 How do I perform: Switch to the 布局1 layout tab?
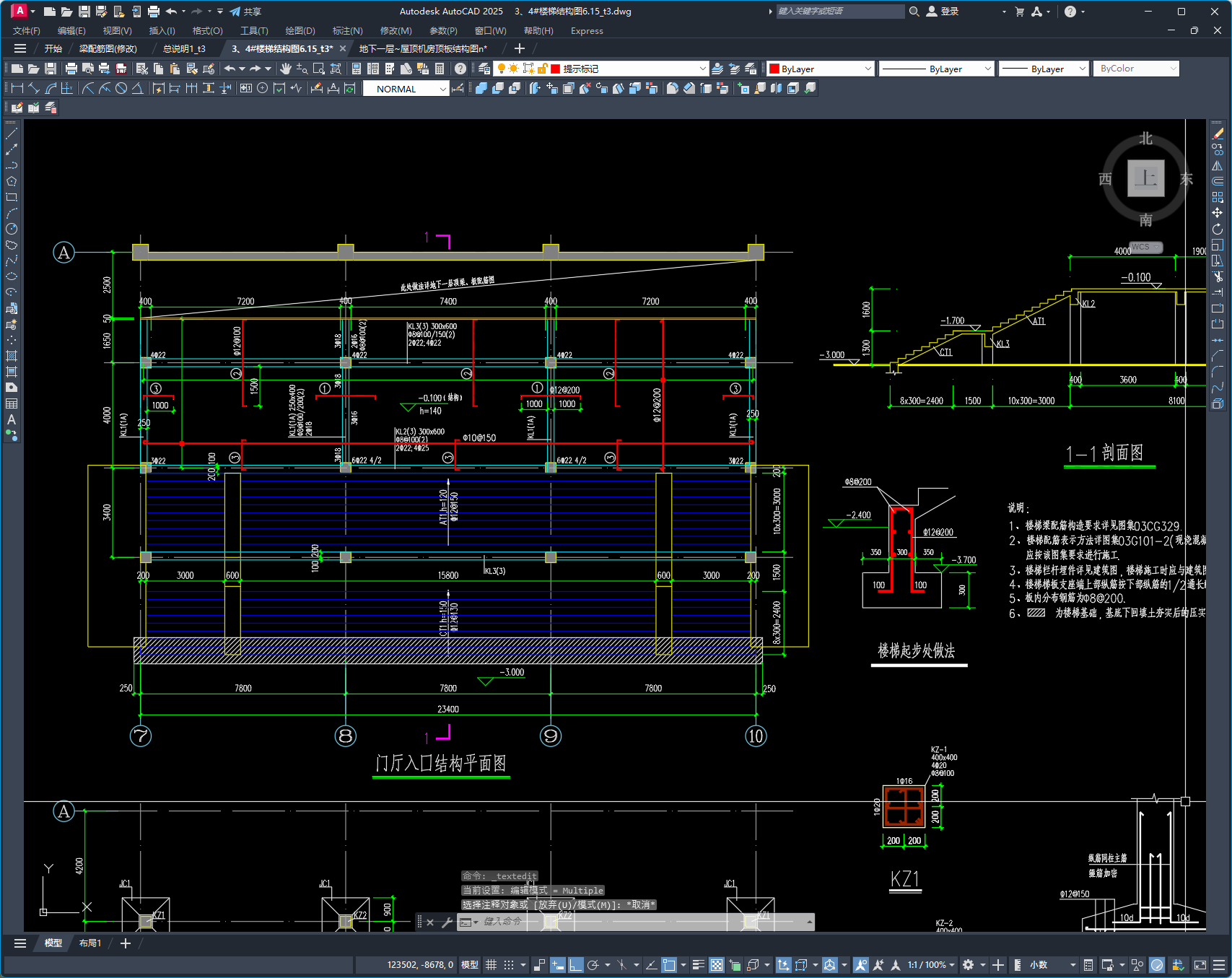tap(90, 943)
